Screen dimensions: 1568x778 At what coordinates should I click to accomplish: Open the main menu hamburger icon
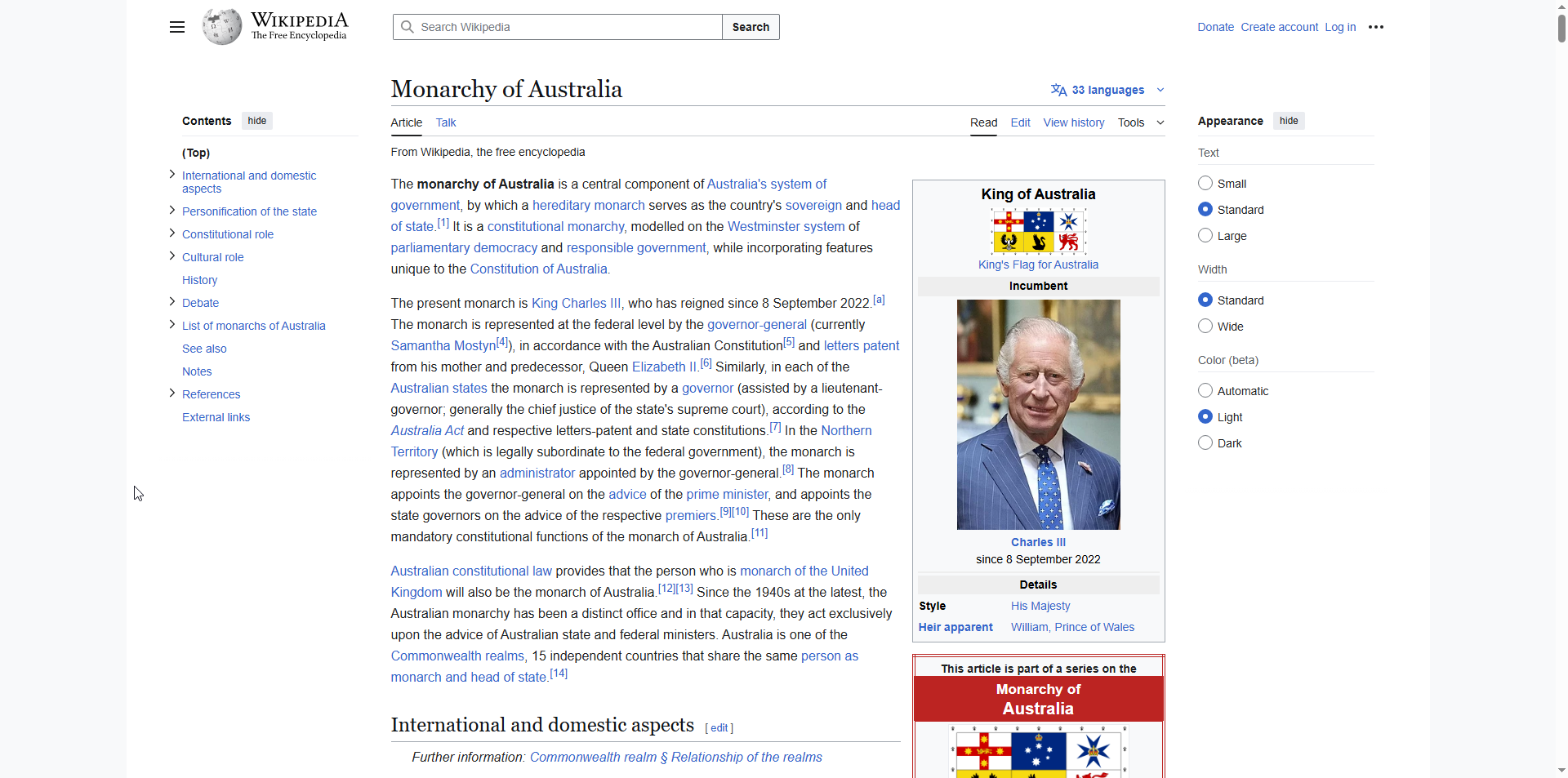[x=177, y=27]
